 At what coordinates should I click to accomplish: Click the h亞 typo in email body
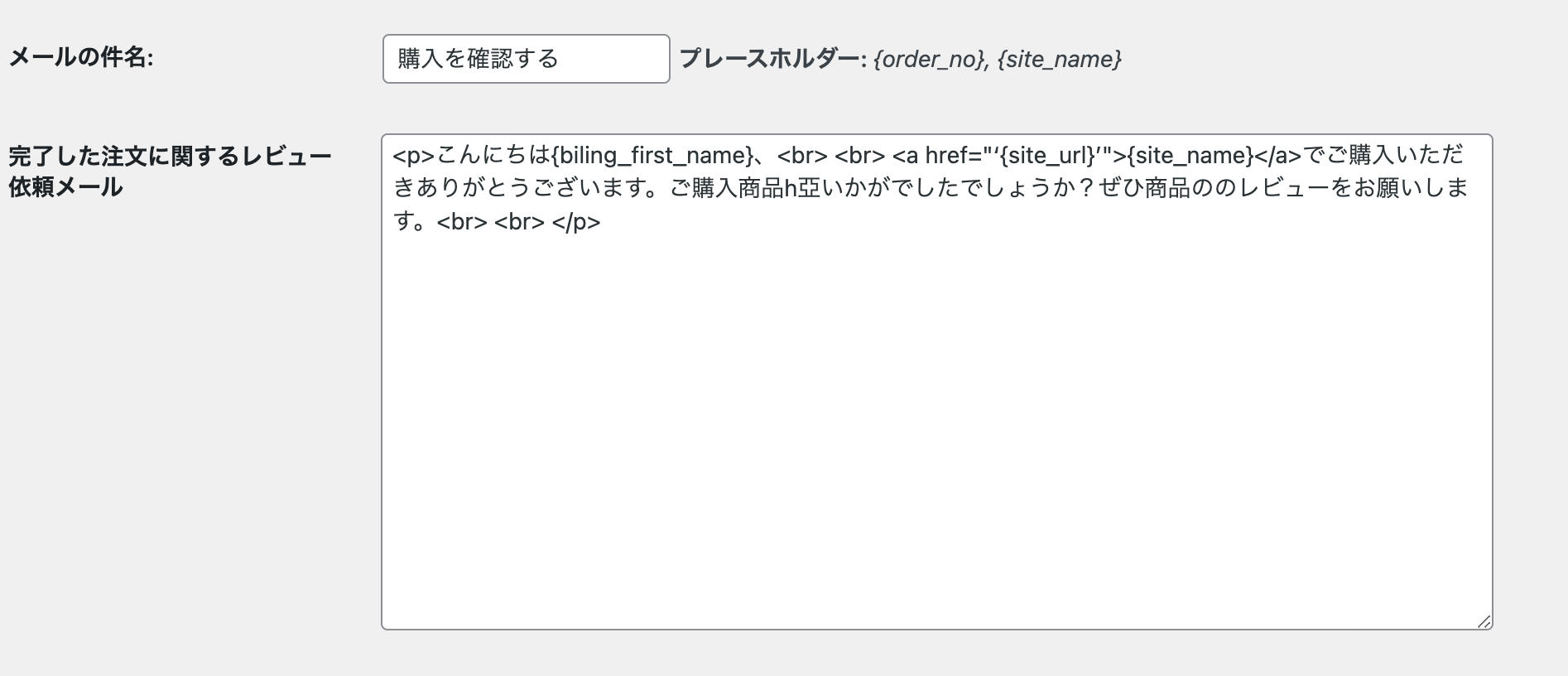click(796, 189)
